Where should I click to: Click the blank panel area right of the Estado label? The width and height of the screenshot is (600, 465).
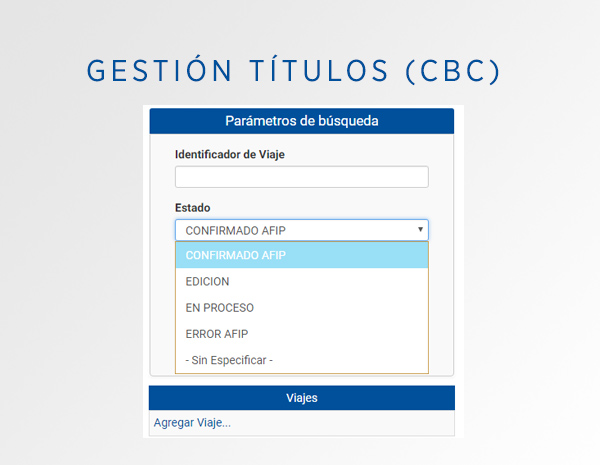(320, 208)
